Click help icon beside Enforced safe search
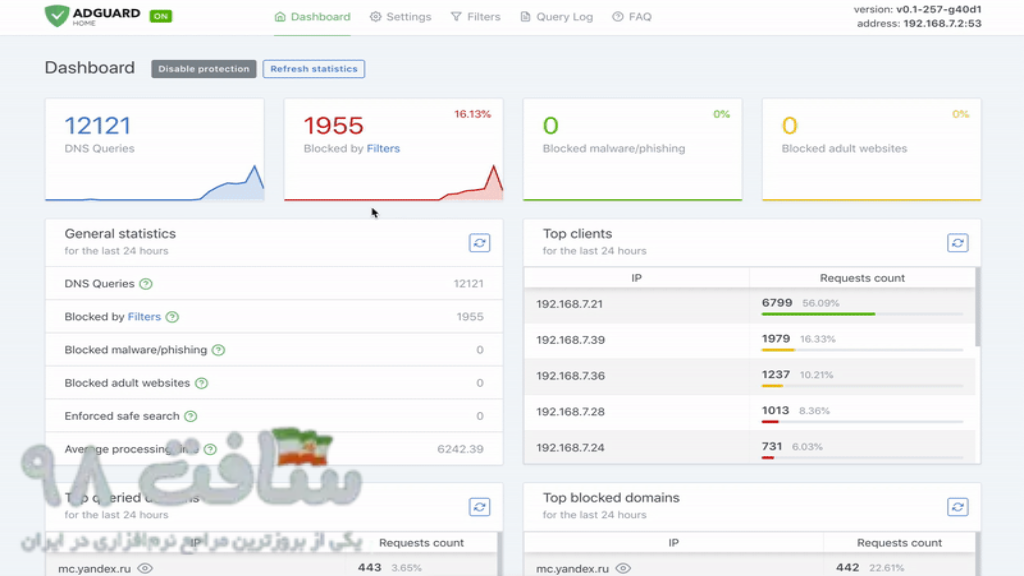1024x576 pixels. (x=191, y=416)
